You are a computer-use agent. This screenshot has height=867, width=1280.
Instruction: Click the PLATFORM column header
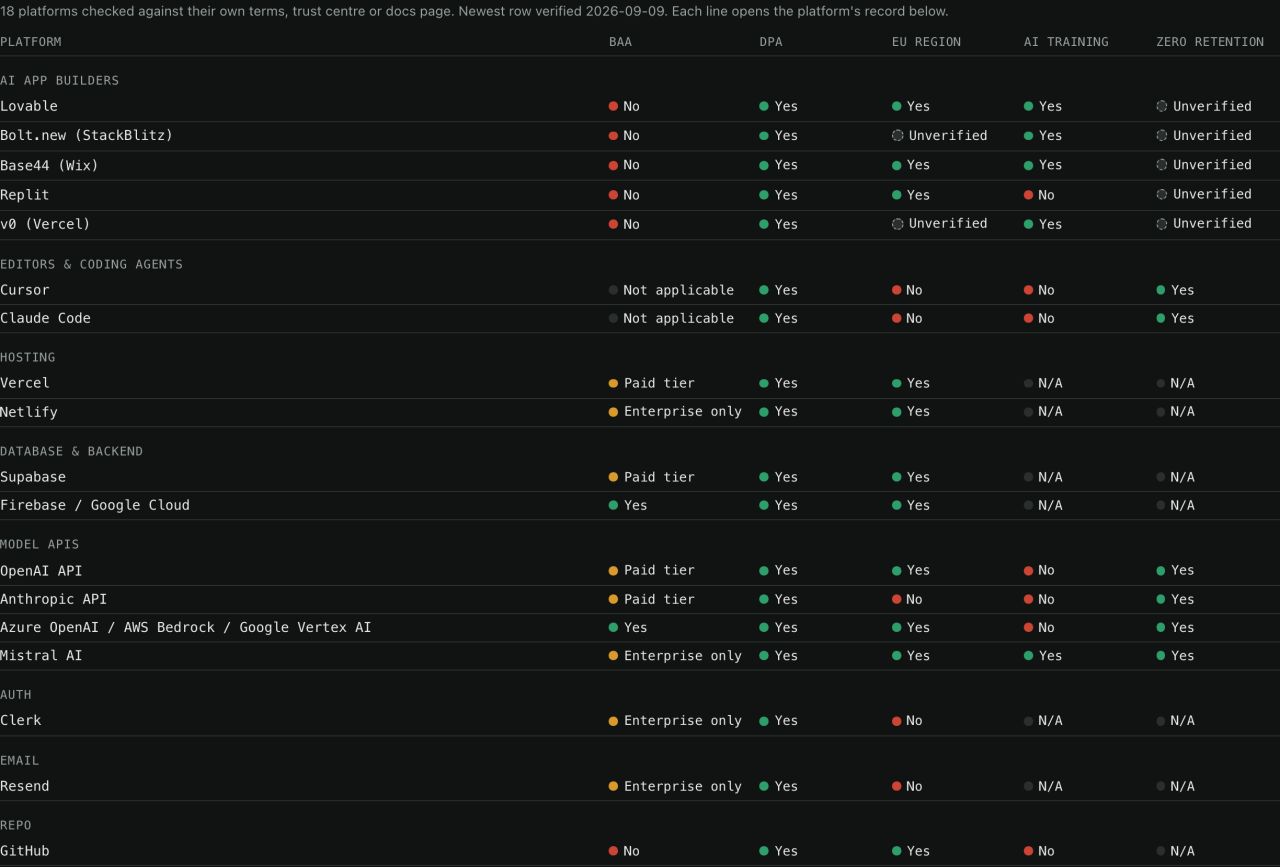(x=31, y=42)
